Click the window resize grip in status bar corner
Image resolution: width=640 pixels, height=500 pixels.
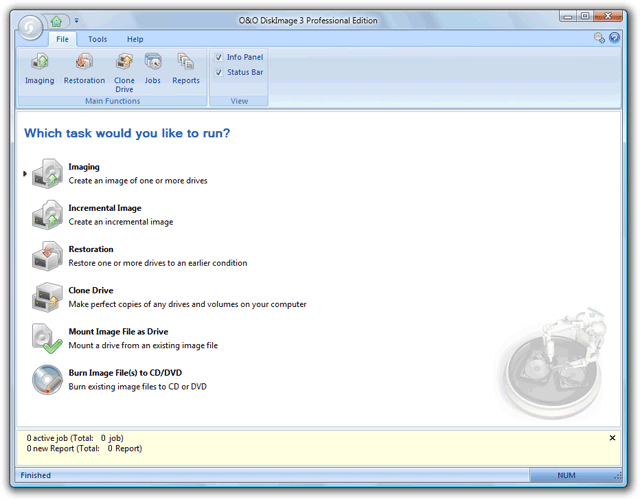(x=618, y=476)
